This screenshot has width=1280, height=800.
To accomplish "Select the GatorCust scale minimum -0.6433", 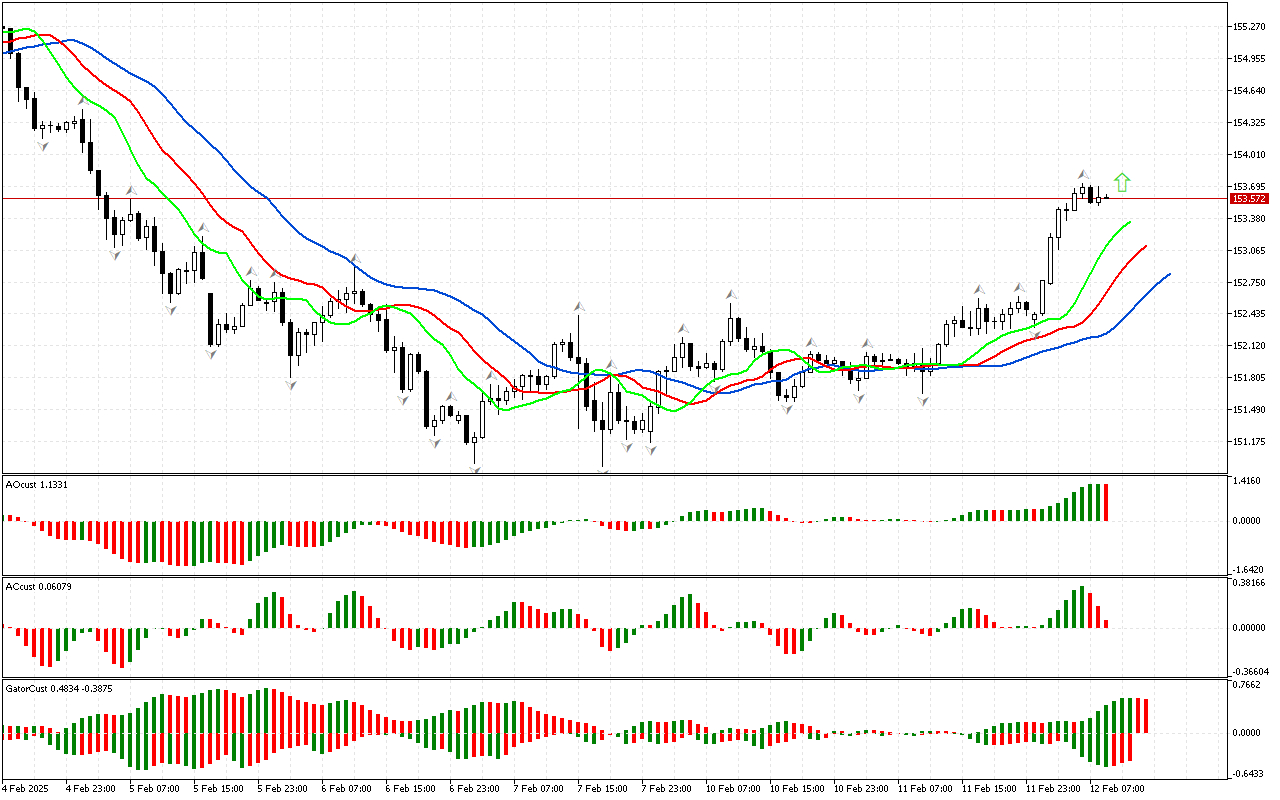I will (x=1246, y=773).
